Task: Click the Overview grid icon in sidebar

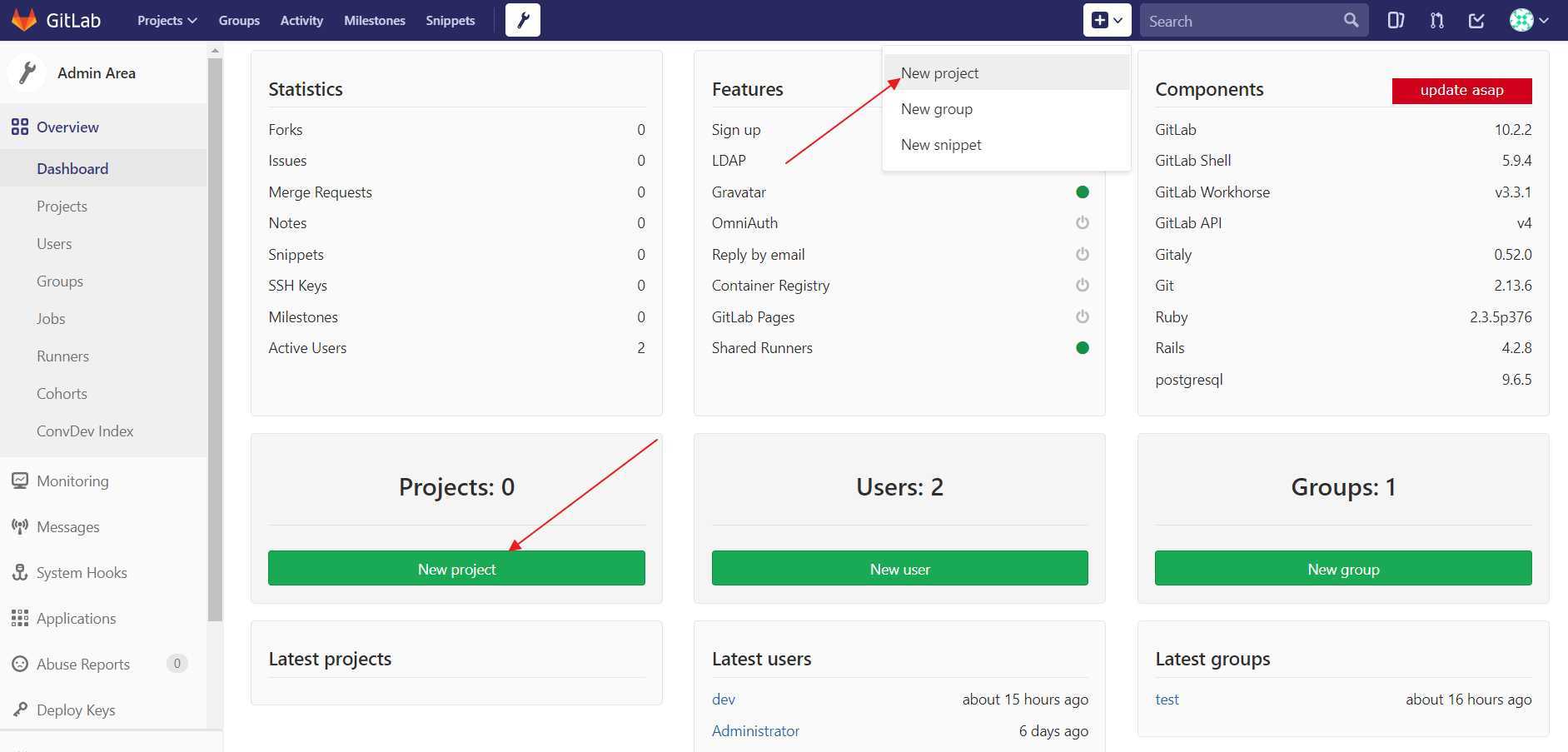Action: pos(19,127)
